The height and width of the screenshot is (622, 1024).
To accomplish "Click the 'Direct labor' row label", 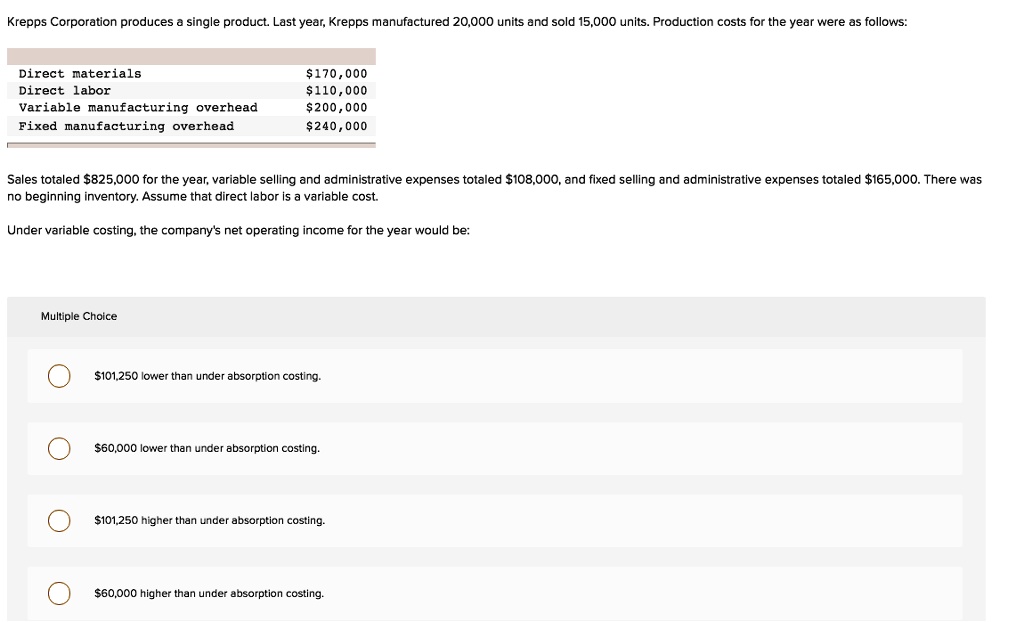I will (65, 91).
